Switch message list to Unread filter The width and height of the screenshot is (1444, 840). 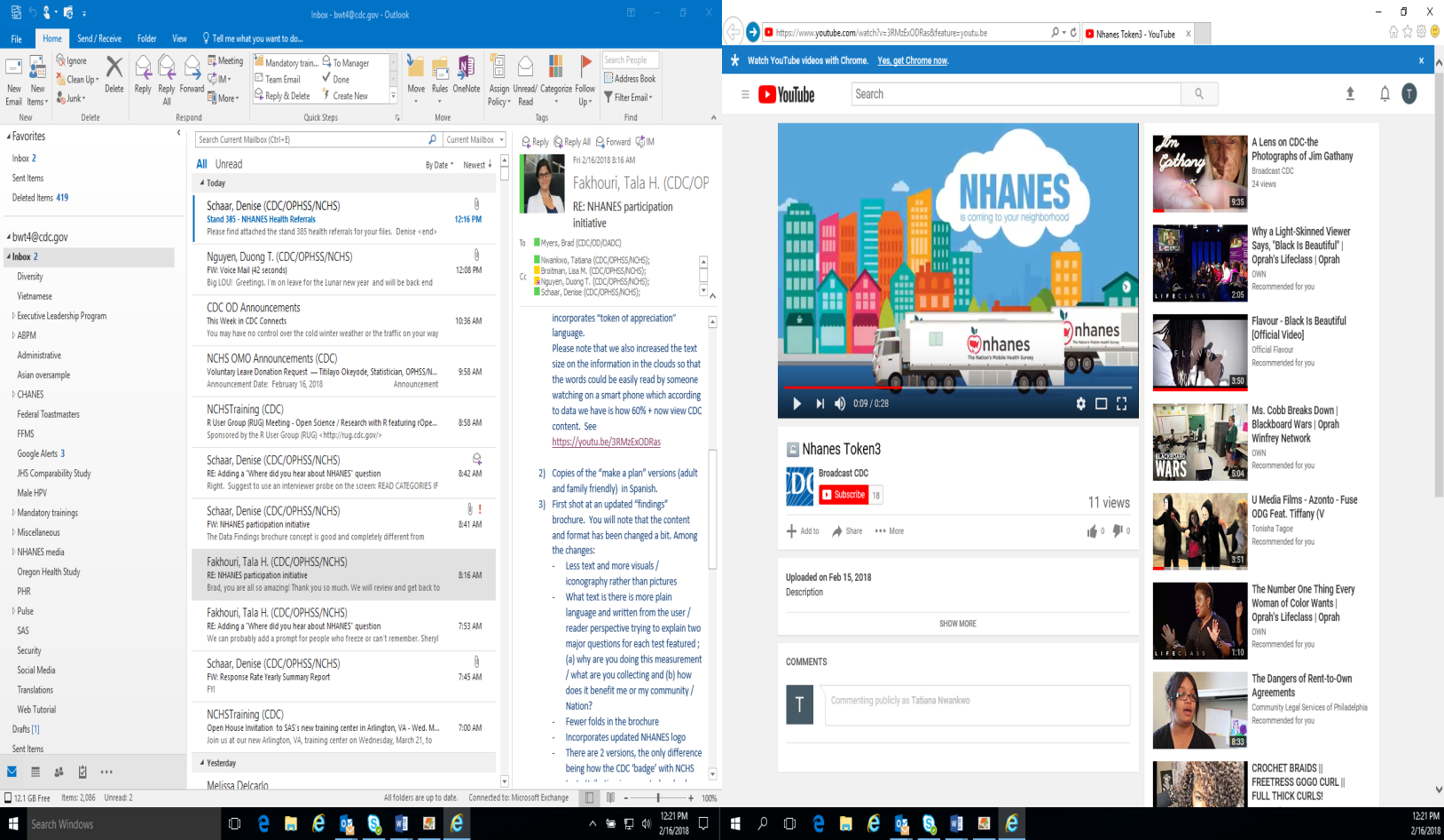pyautogui.click(x=228, y=164)
